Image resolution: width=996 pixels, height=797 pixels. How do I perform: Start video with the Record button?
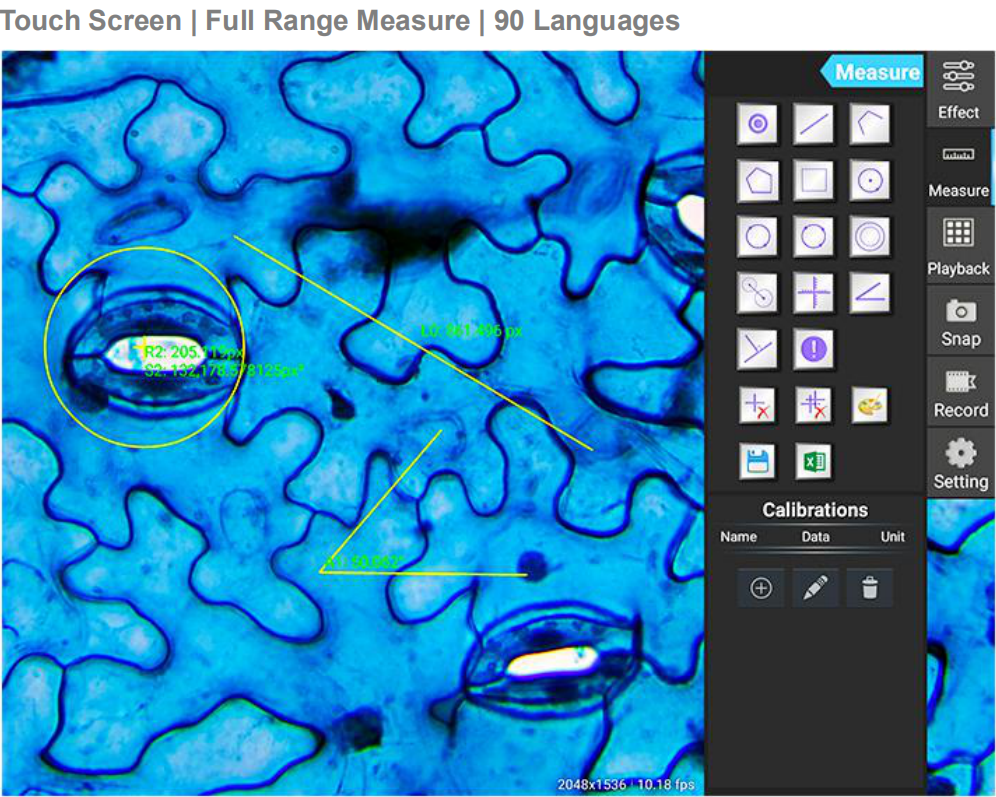coord(960,392)
